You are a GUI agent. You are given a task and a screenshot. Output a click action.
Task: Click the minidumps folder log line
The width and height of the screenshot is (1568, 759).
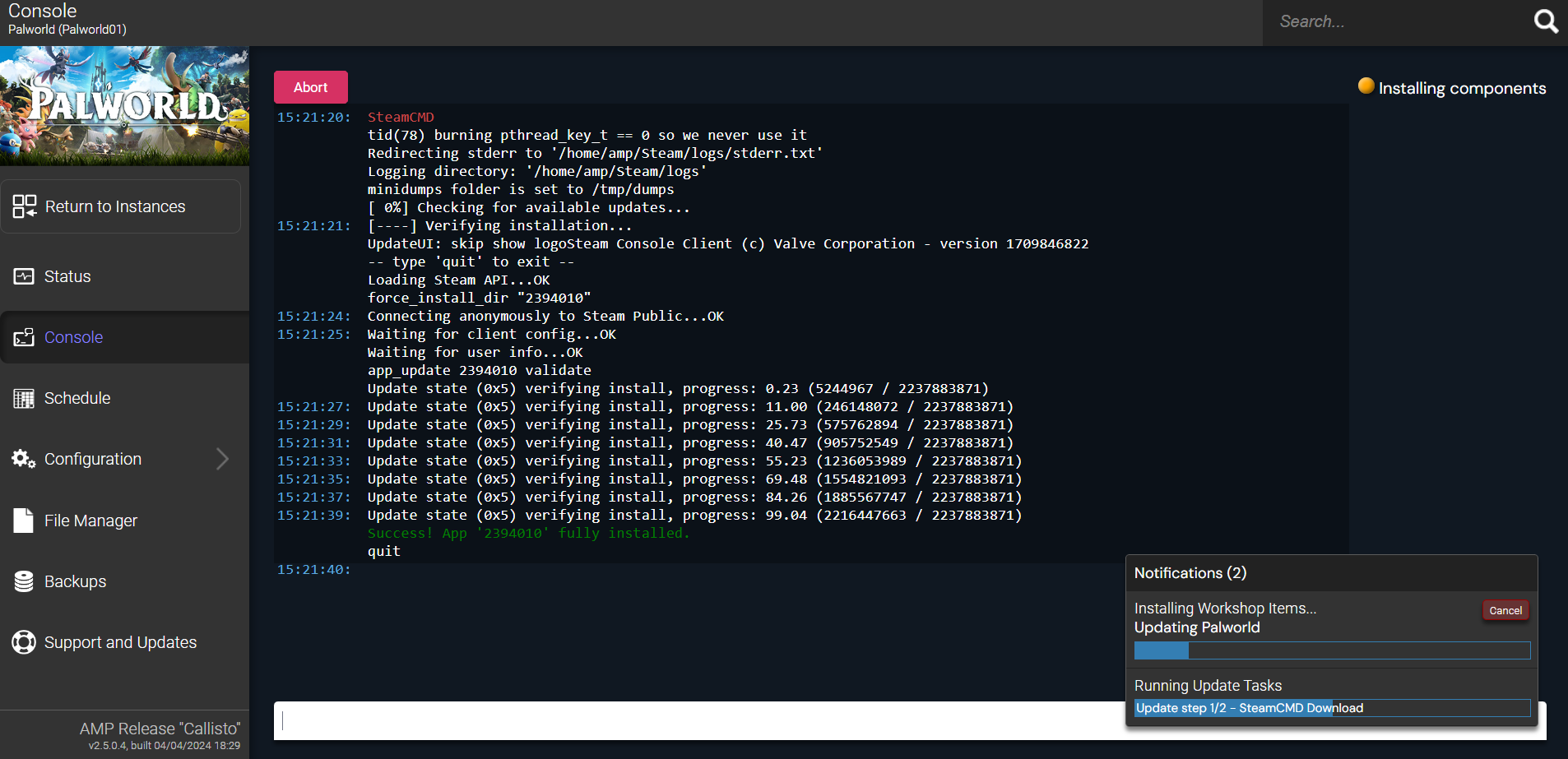point(521,189)
